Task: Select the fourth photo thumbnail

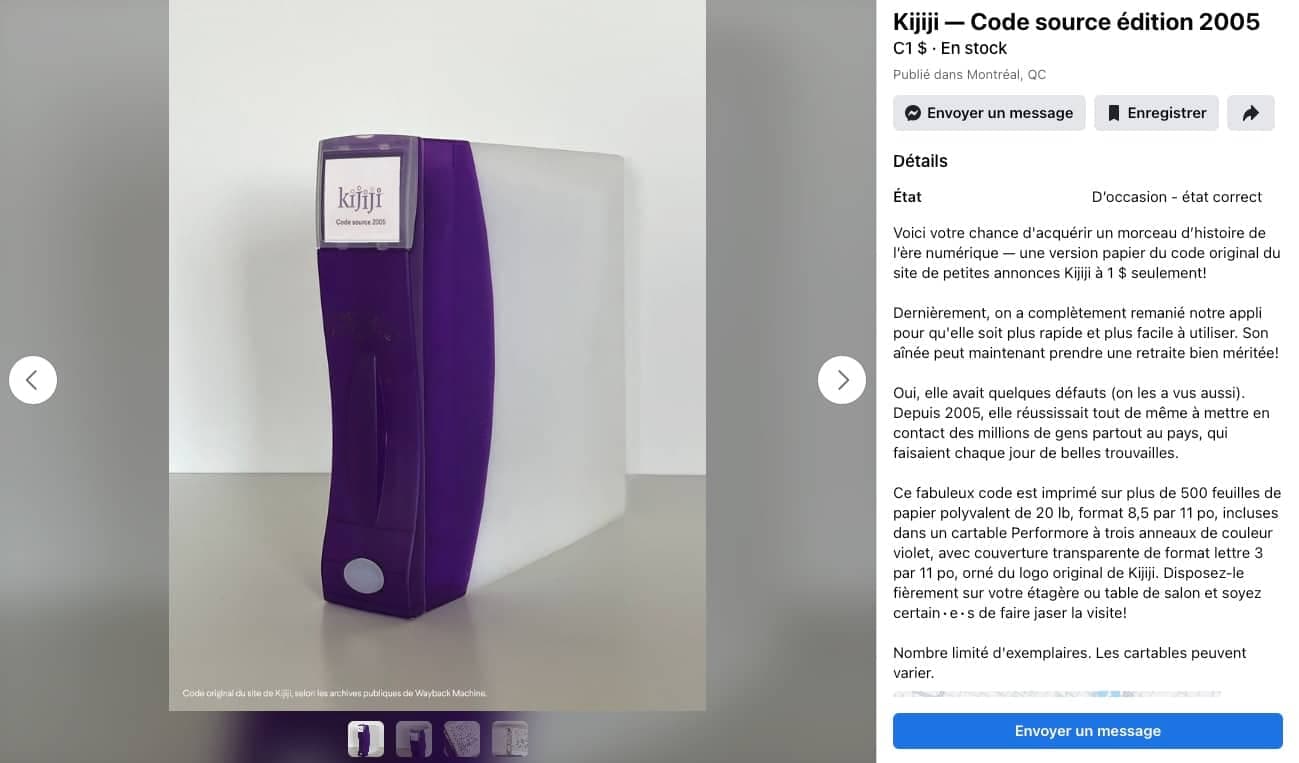Action: [510, 739]
